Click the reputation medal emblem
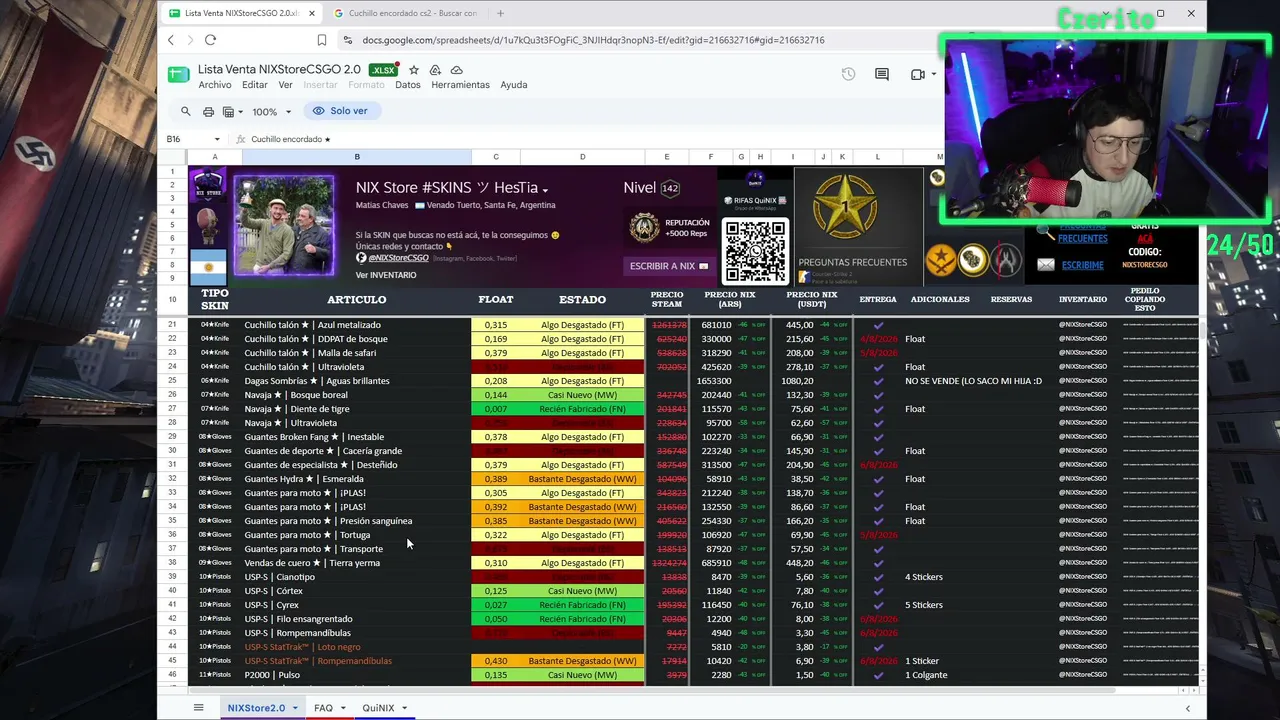Image resolution: width=1280 pixels, height=720 pixels. 644,228
